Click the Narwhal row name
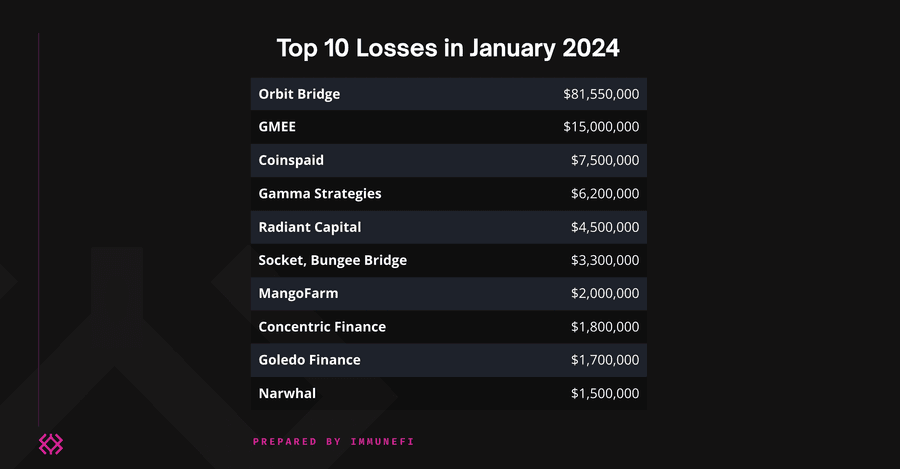This screenshot has width=900, height=469. [287, 393]
